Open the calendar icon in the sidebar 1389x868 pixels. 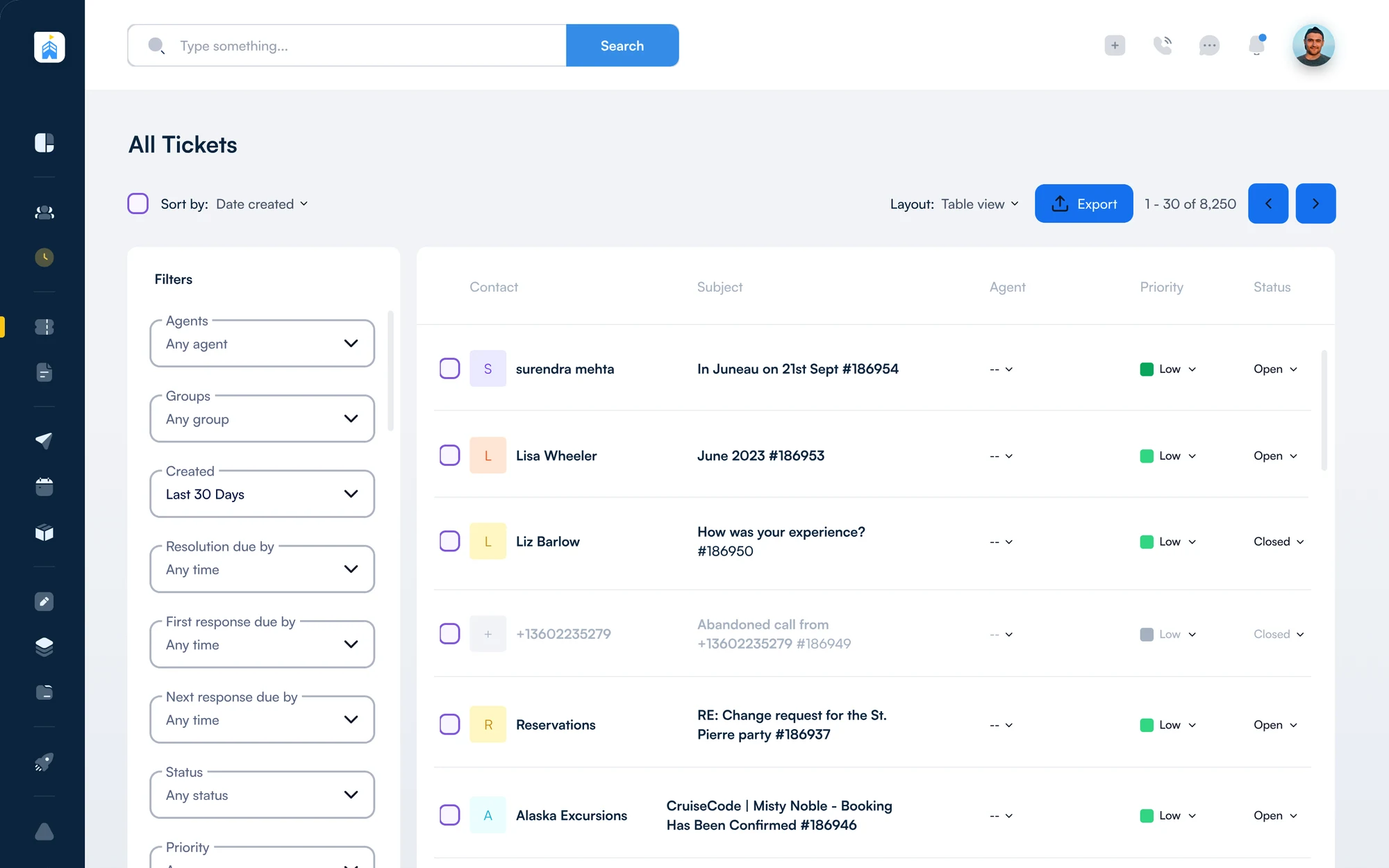pyautogui.click(x=44, y=487)
